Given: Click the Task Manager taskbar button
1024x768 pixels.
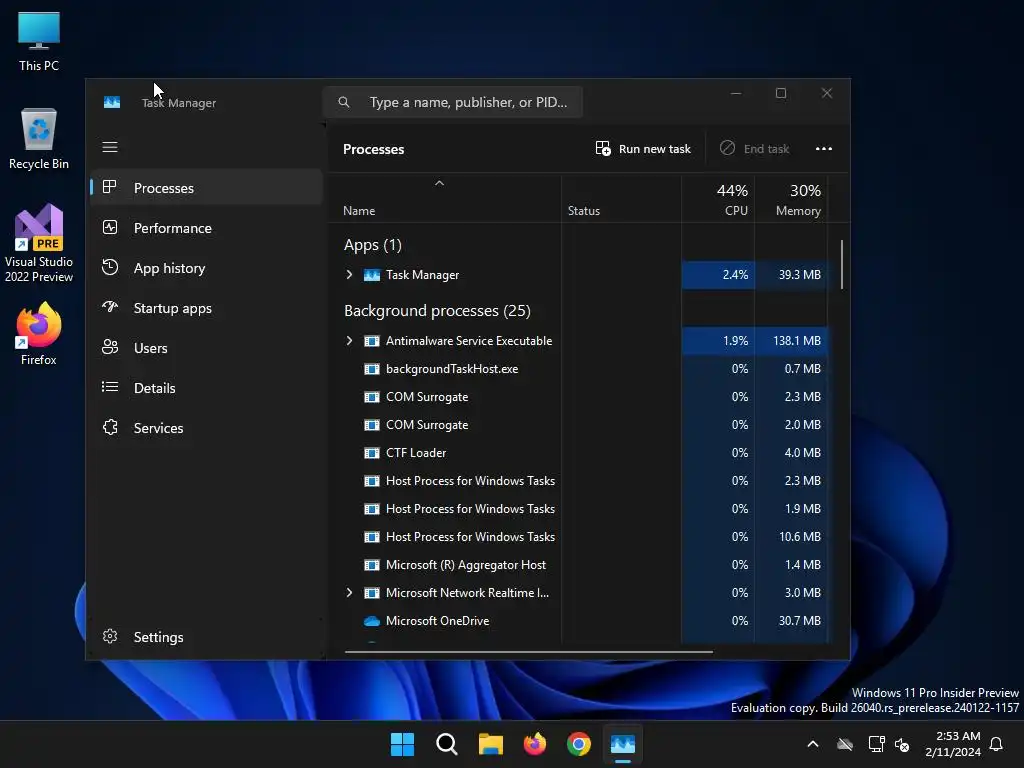Looking at the screenshot, I should (623, 744).
